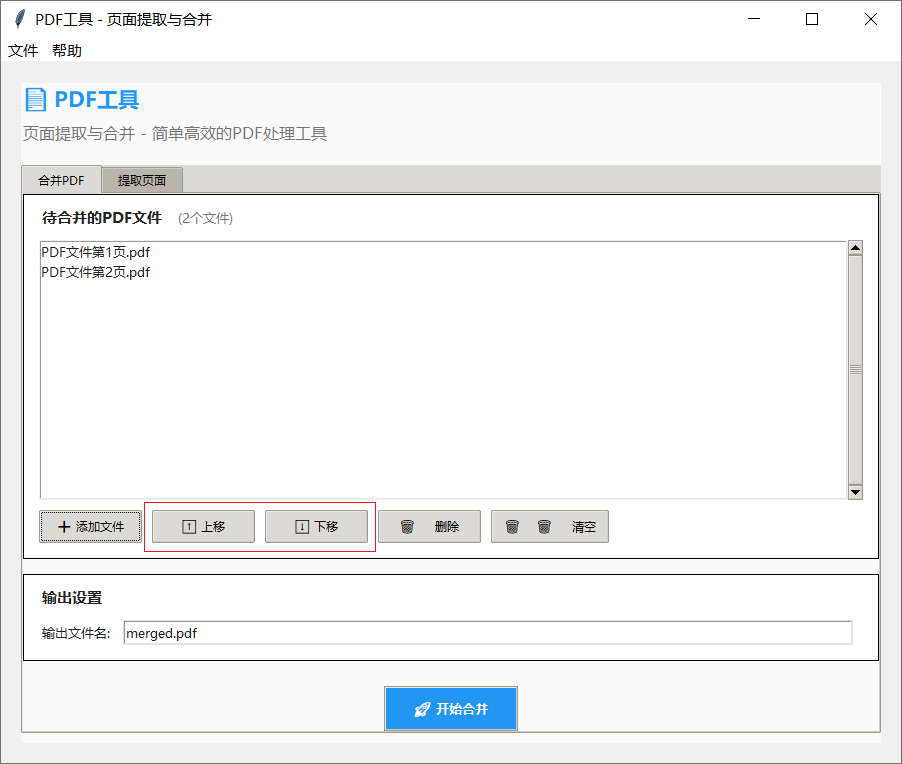Click the double trash icons on 清空 button
The width and height of the screenshot is (902, 764).
coord(528,527)
